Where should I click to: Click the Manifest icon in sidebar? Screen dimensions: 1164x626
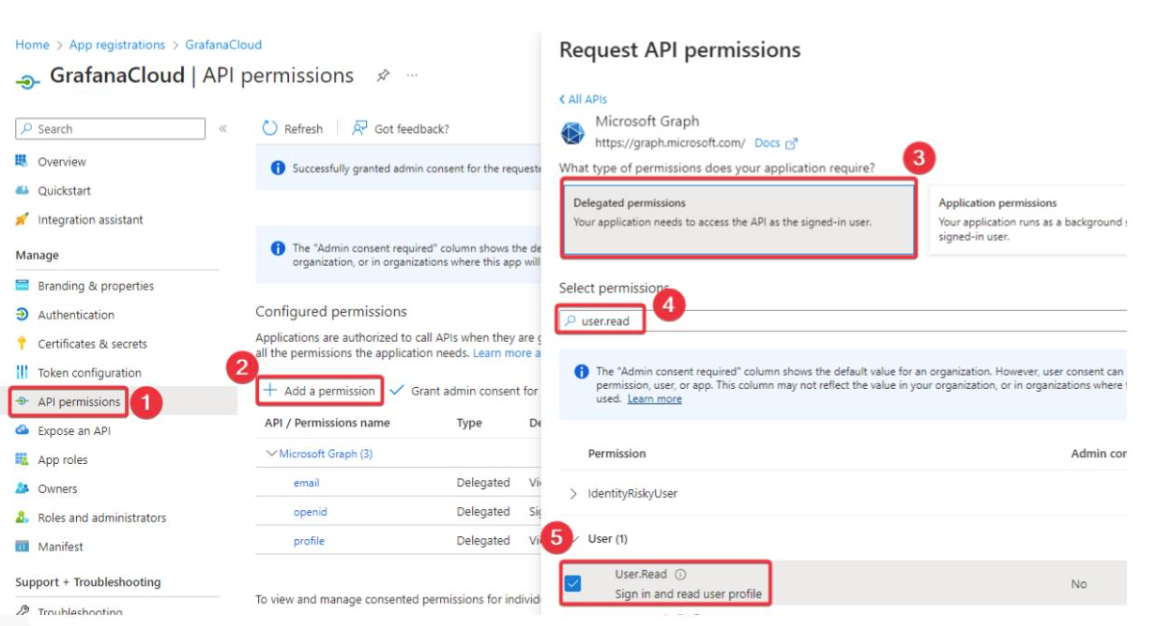pyautogui.click(x=22, y=546)
